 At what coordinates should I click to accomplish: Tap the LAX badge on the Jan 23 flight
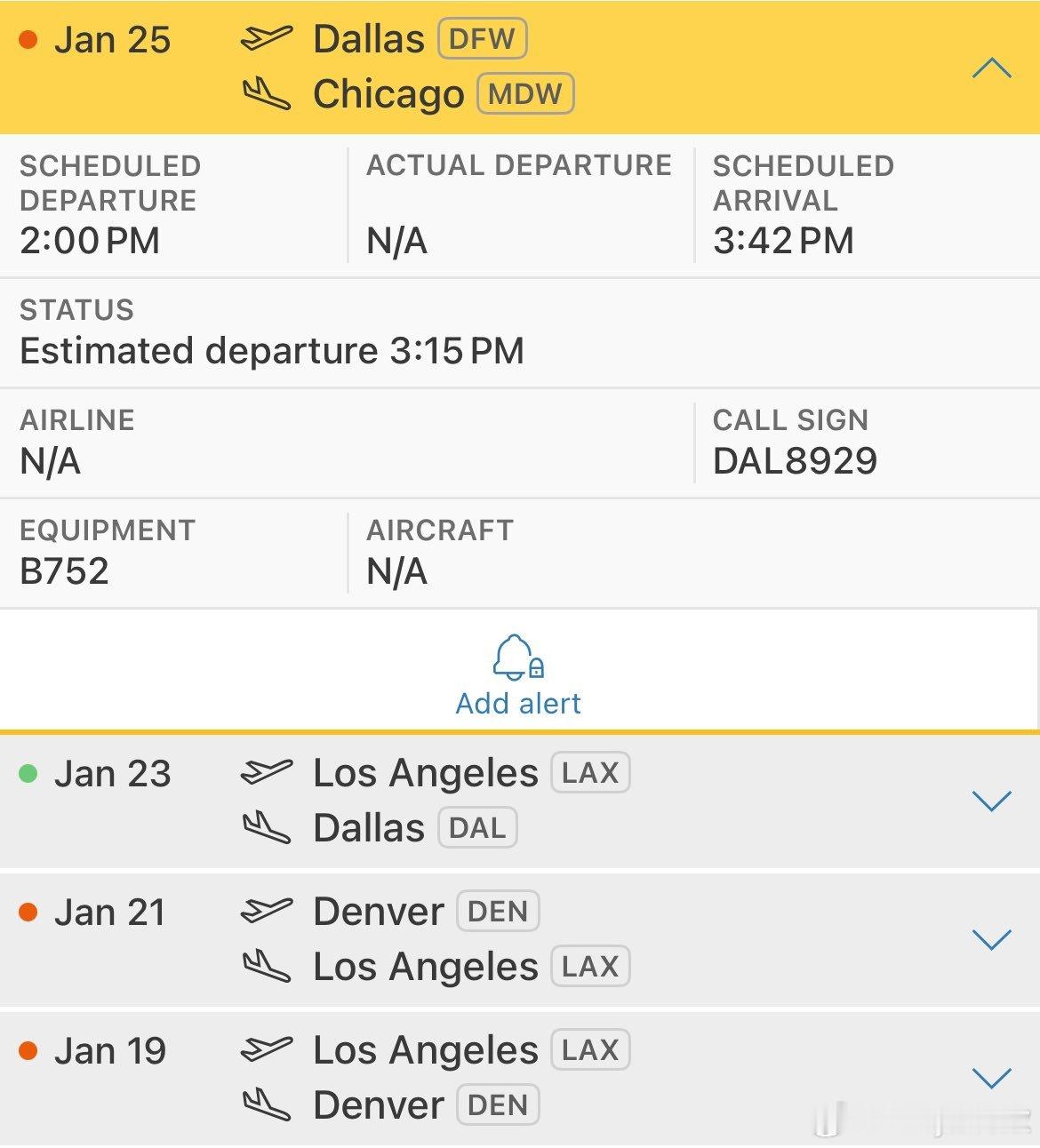[x=590, y=772]
